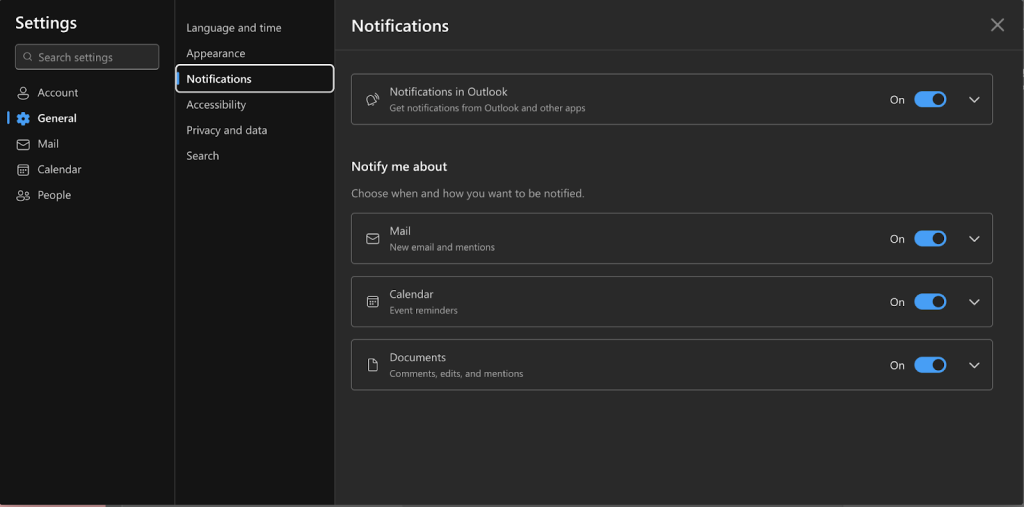This screenshot has height=507, width=1024.
Task: Click 'Notifications in Outlook' title text
Action: click(x=449, y=92)
